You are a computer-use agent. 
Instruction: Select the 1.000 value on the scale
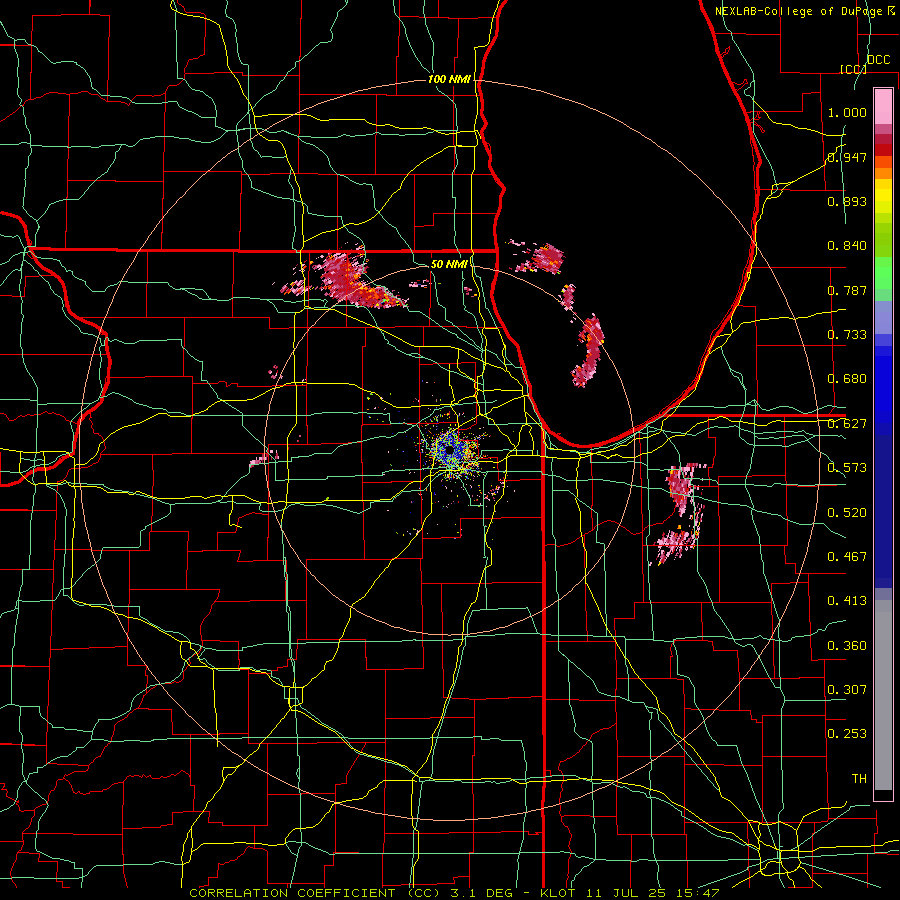tap(847, 112)
